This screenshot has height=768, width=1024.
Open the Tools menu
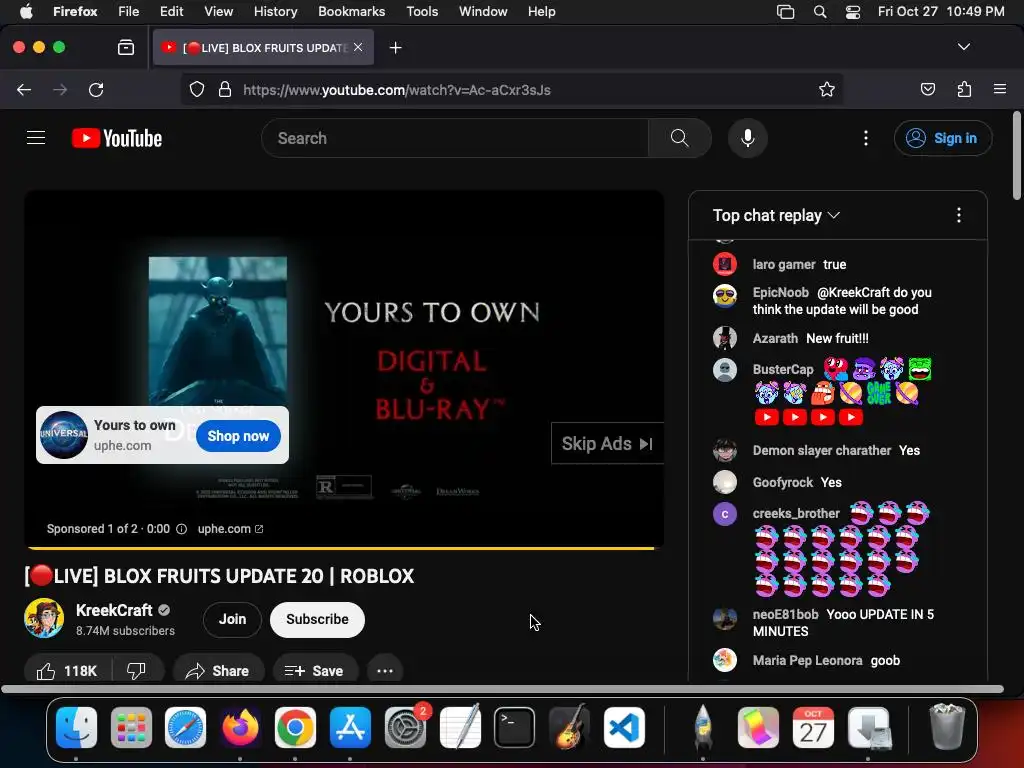coord(422,12)
